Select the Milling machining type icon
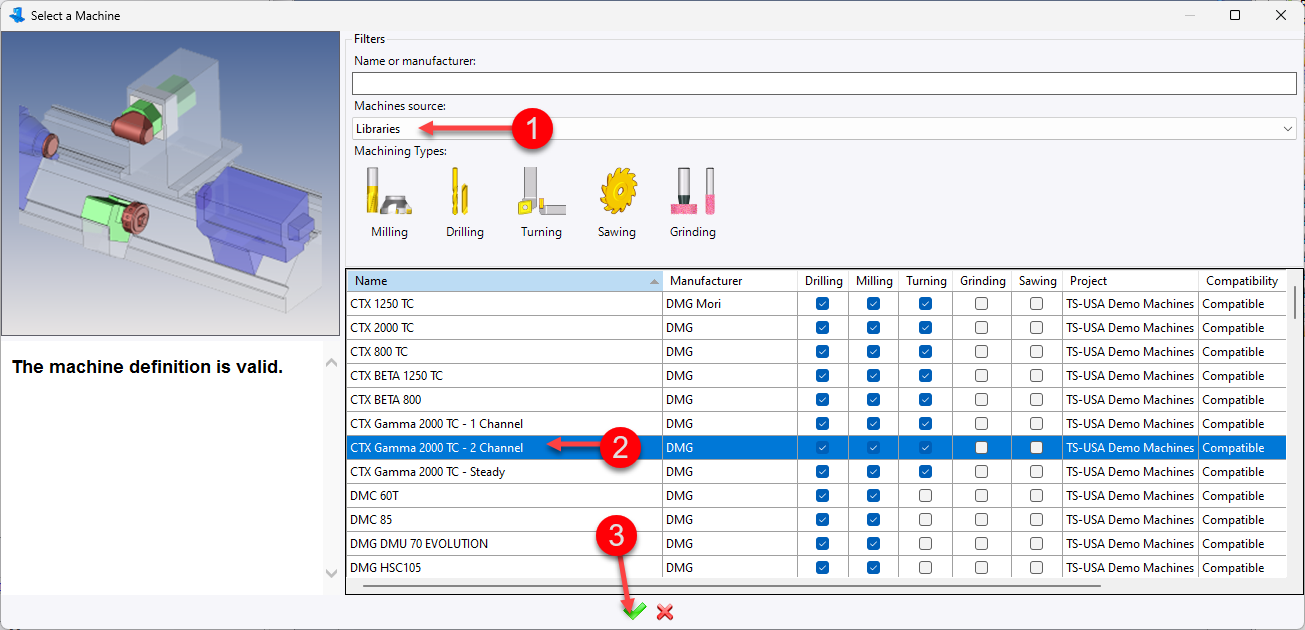The image size is (1305, 630). pos(389,191)
